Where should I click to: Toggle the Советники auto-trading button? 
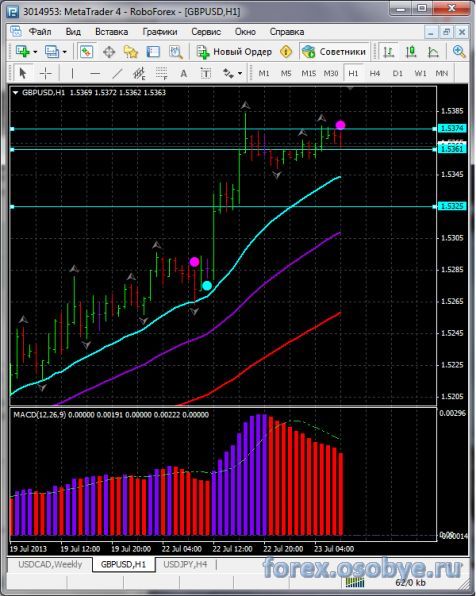pos(335,51)
